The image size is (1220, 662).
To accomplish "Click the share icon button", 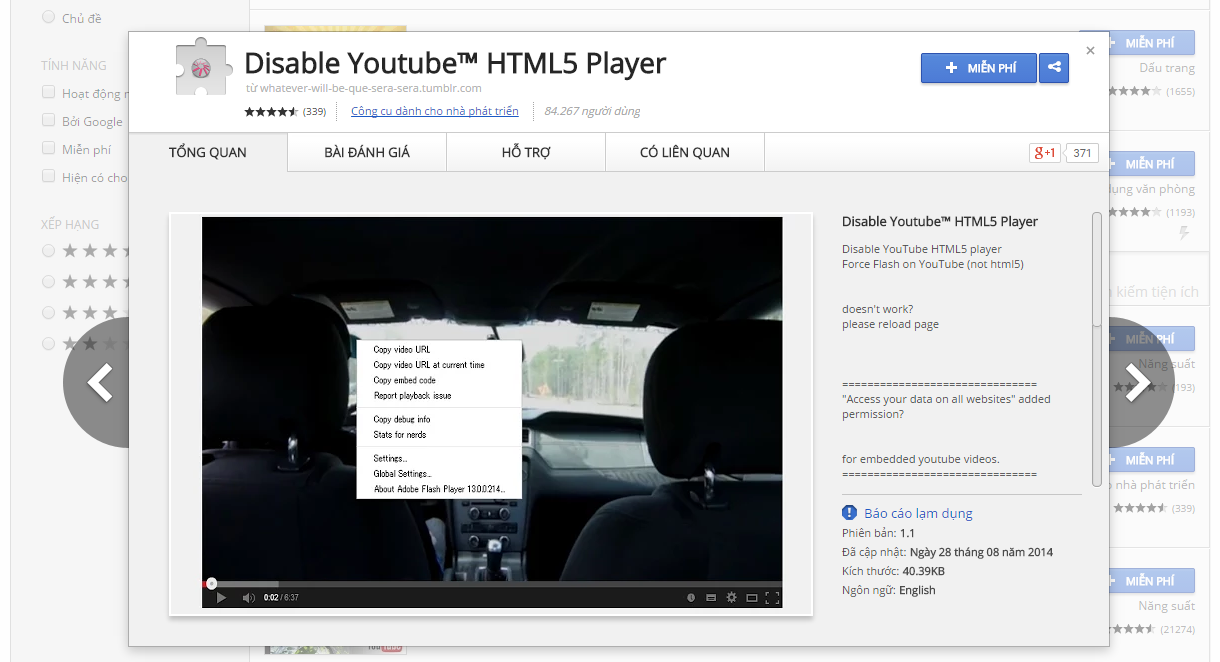I will 1053,68.
